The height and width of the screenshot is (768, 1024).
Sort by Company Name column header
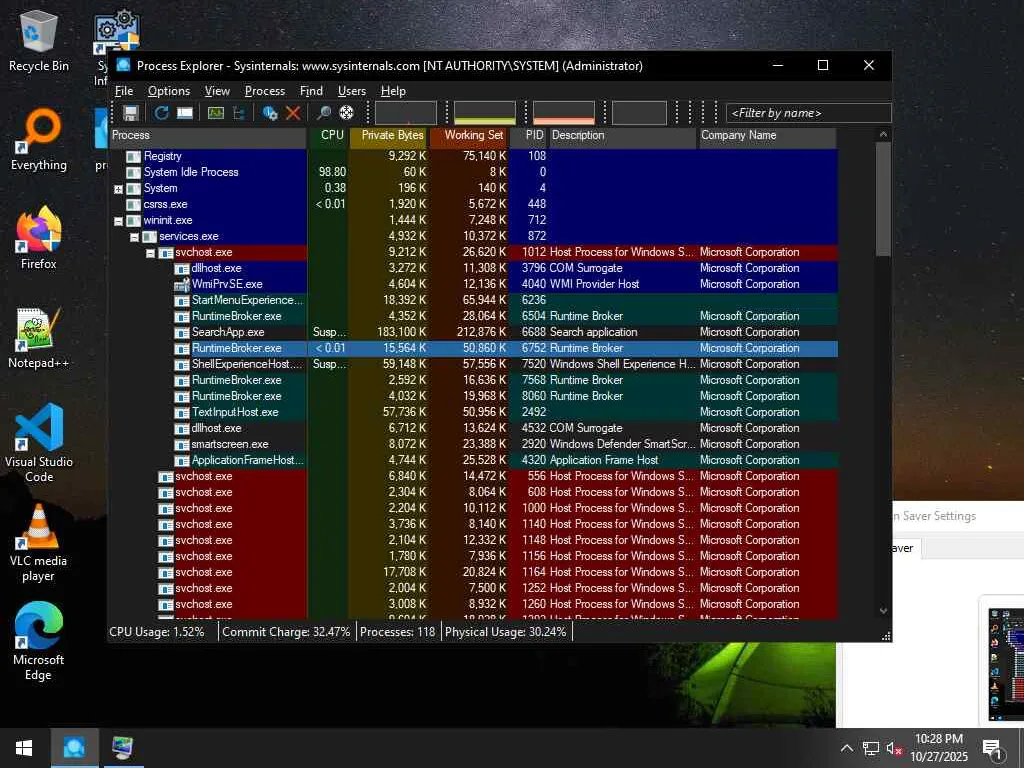pos(767,136)
